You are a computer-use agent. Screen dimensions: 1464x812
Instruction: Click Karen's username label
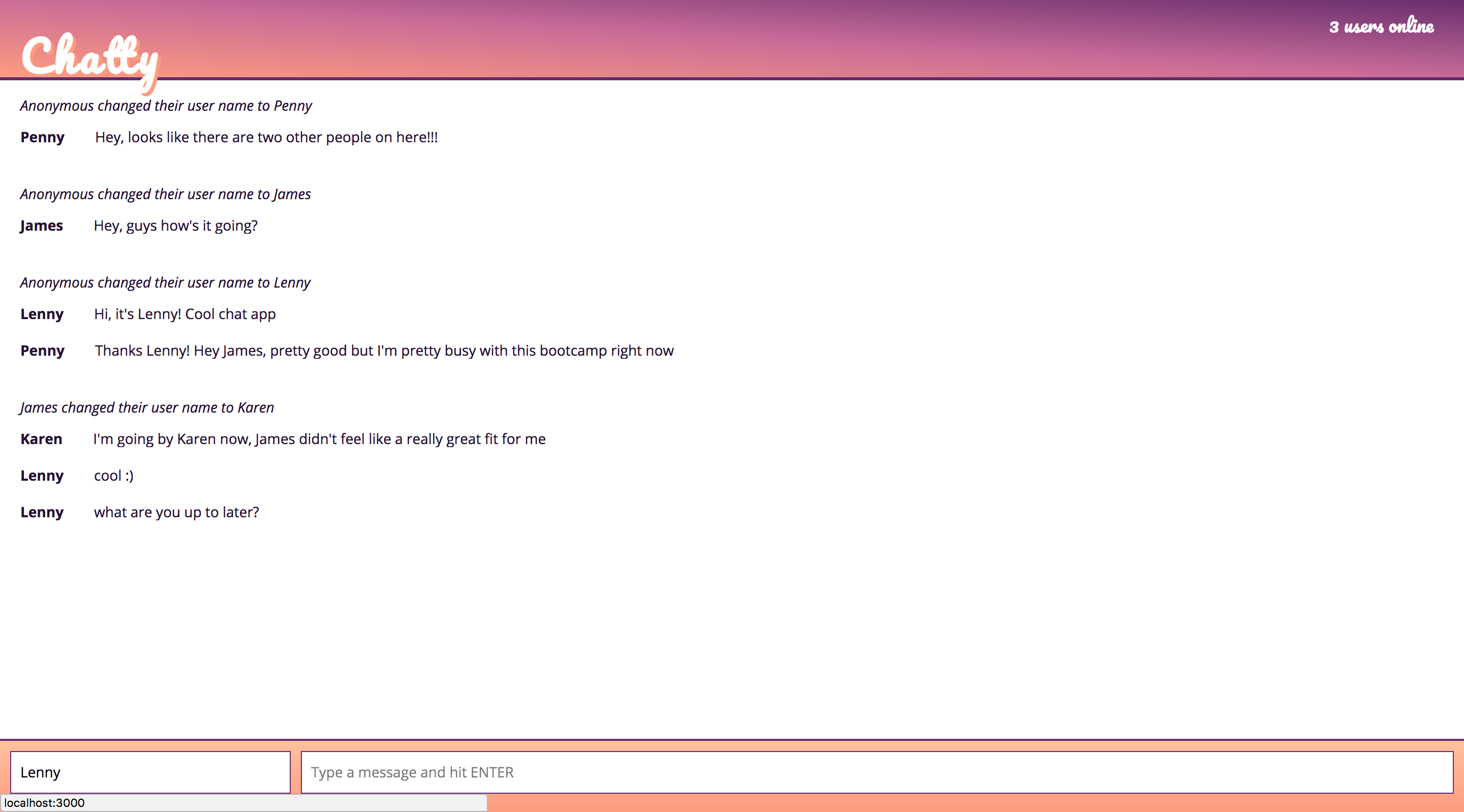coord(42,439)
